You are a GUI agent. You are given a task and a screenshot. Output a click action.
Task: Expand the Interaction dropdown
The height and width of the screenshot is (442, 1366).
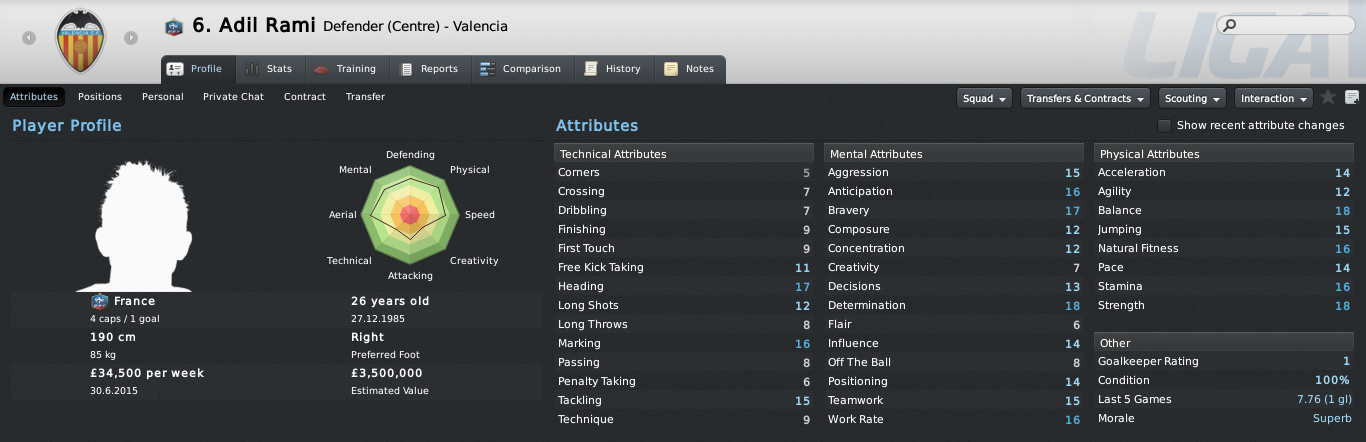click(x=1274, y=98)
